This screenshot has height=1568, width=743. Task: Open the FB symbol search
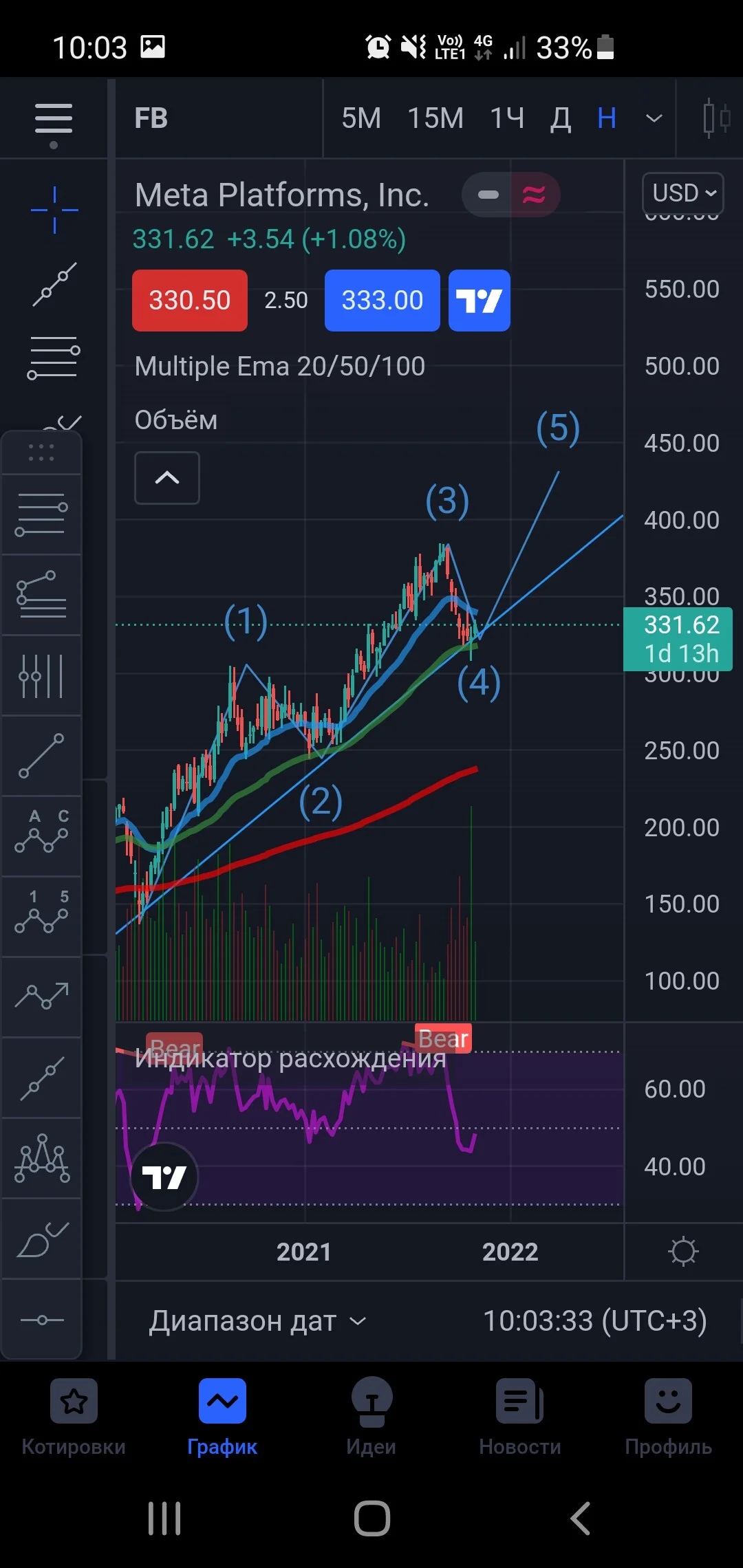[x=151, y=118]
